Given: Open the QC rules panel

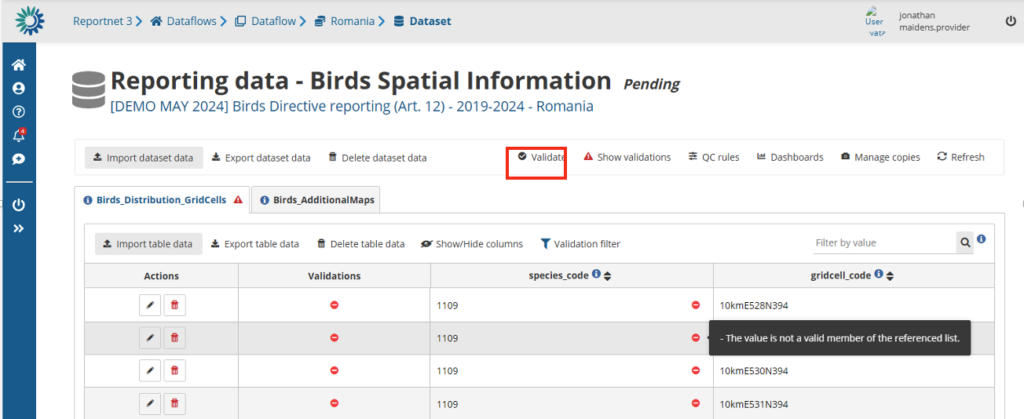Looking at the screenshot, I should (714, 157).
